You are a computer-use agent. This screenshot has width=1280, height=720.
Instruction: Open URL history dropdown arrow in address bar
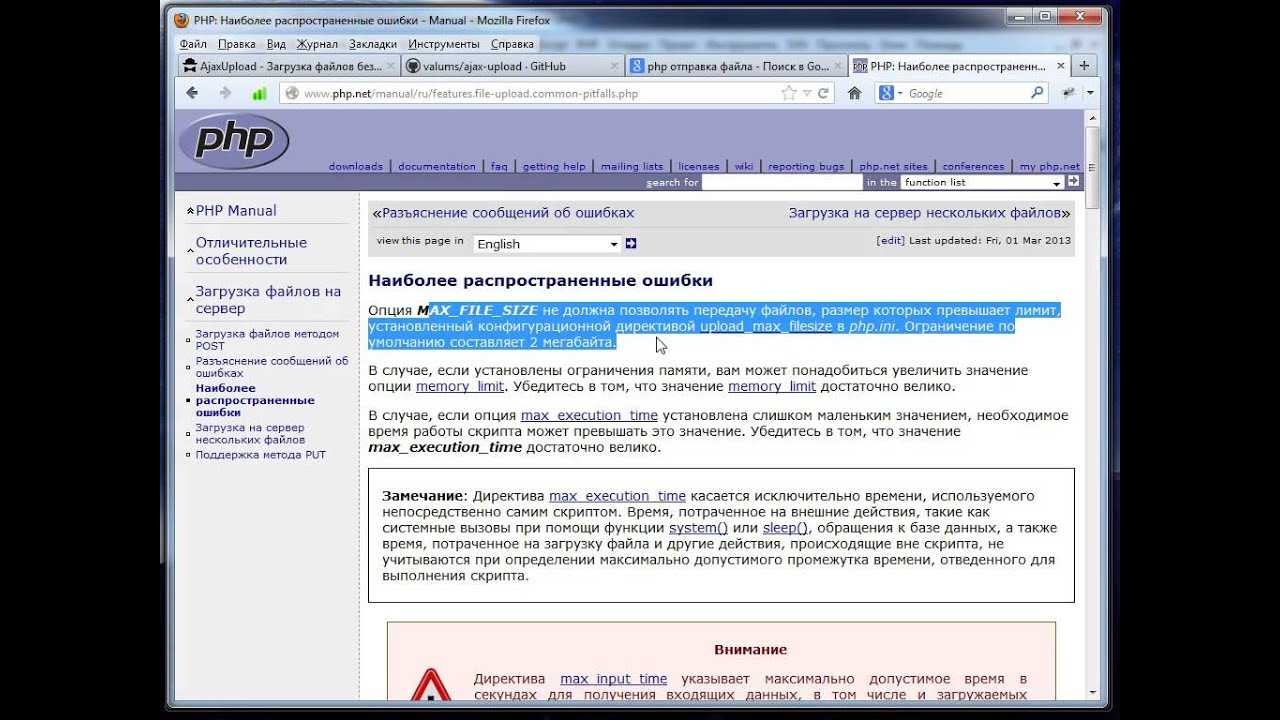tap(807, 93)
